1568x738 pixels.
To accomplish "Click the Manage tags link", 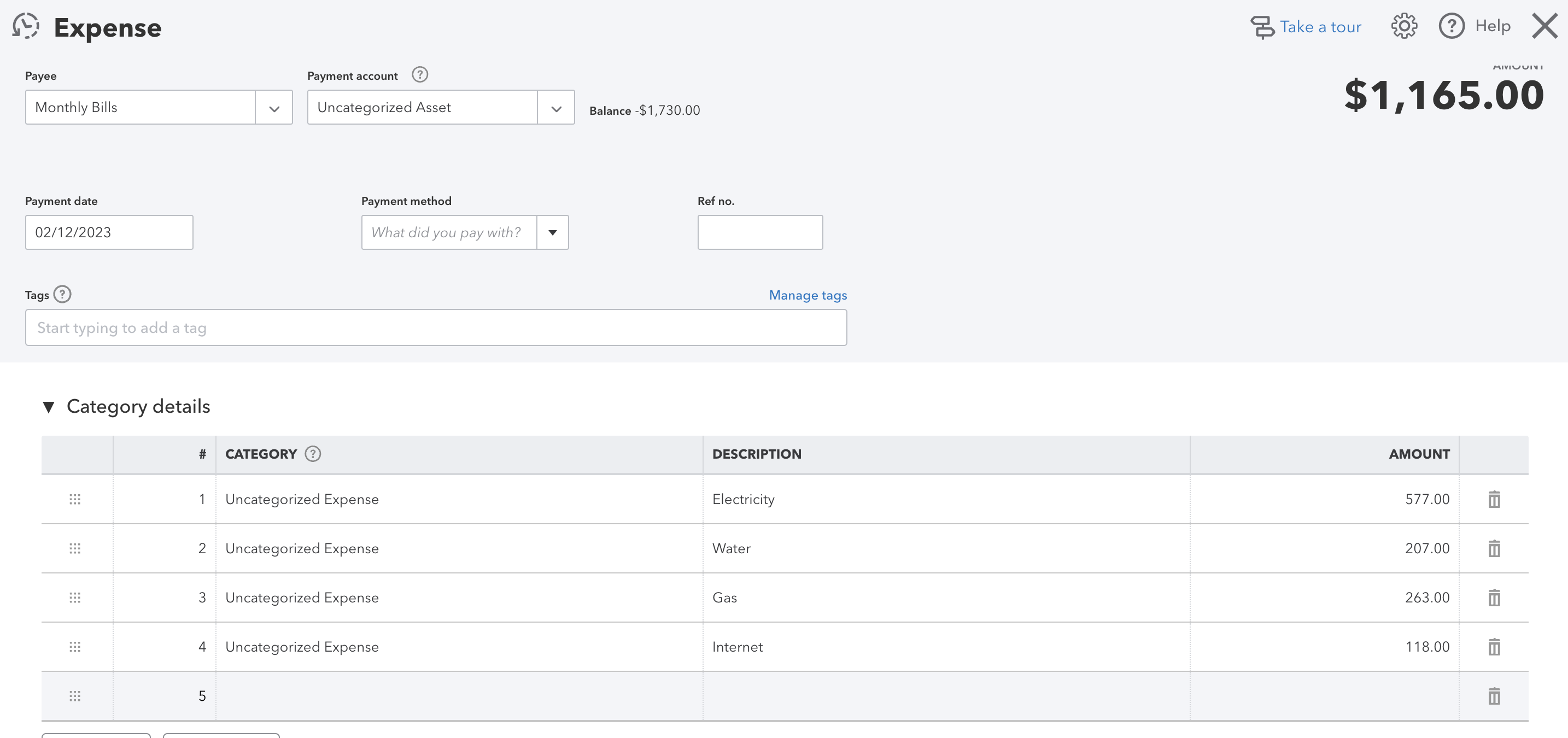I will [x=807, y=295].
